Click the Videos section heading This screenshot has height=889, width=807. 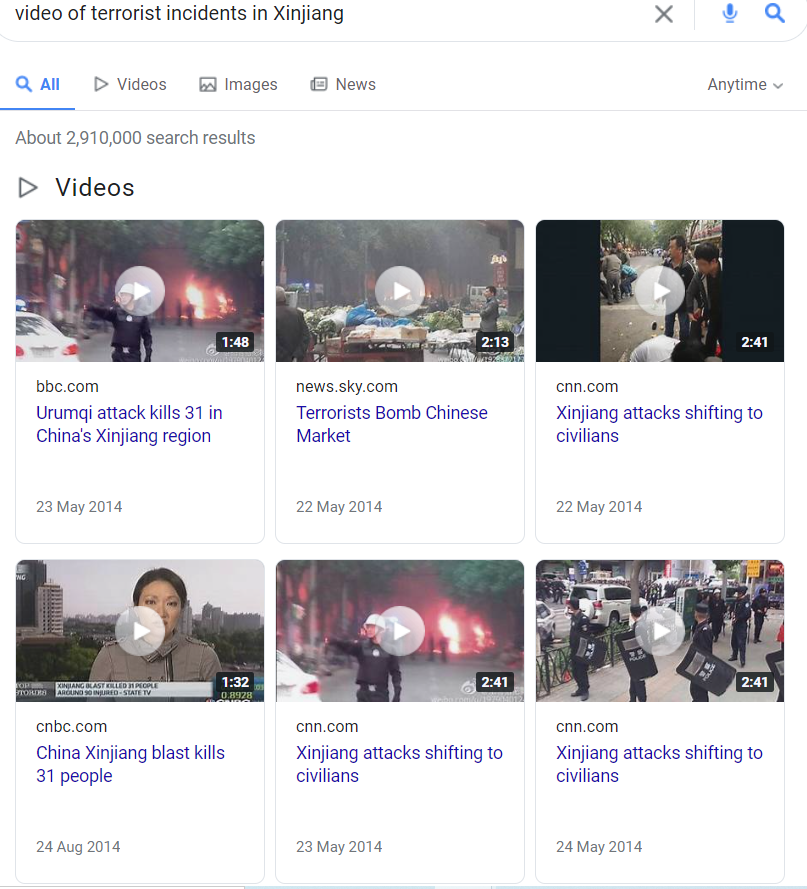(x=95, y=188)
